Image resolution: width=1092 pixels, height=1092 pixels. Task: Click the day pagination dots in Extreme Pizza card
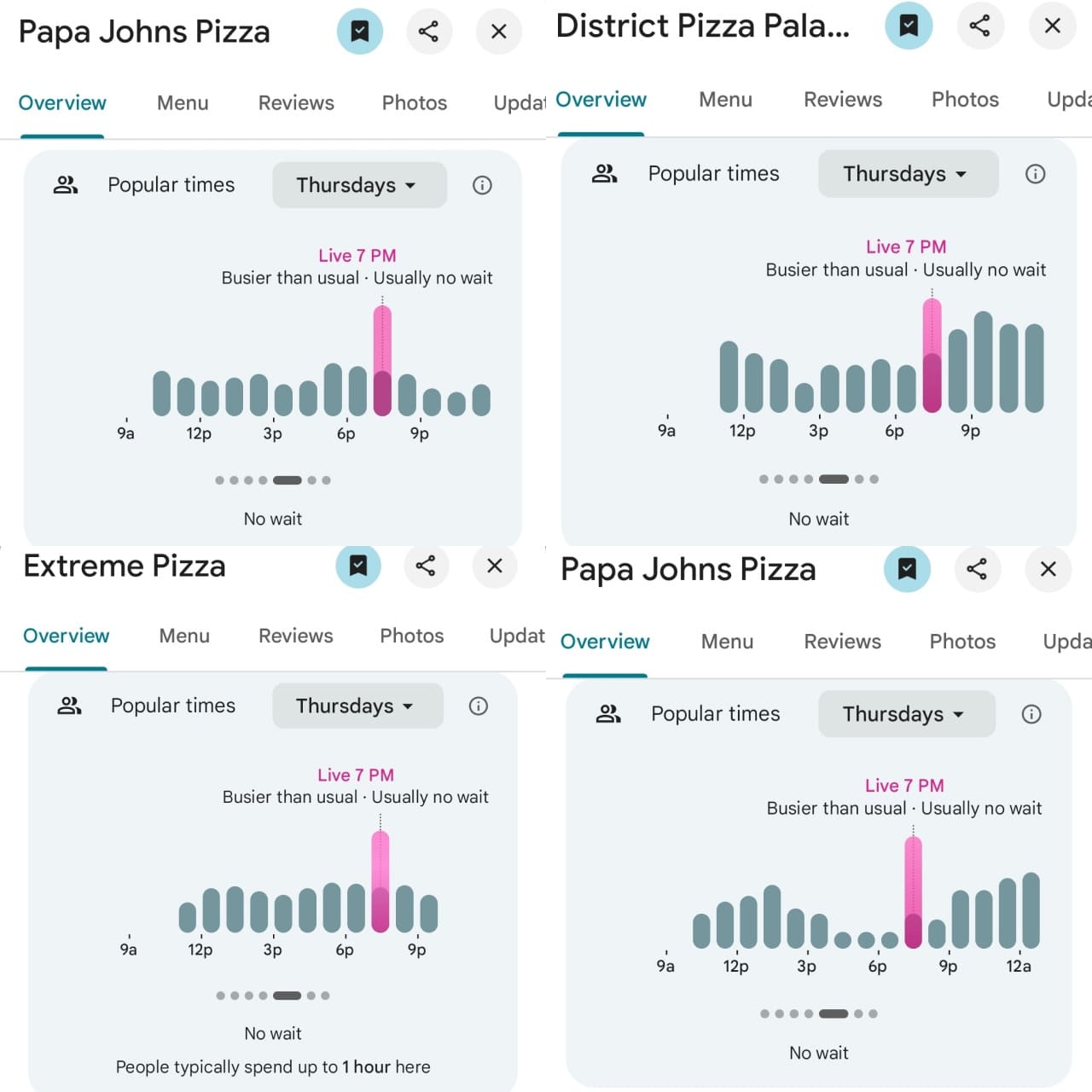(x=273, y=996)
